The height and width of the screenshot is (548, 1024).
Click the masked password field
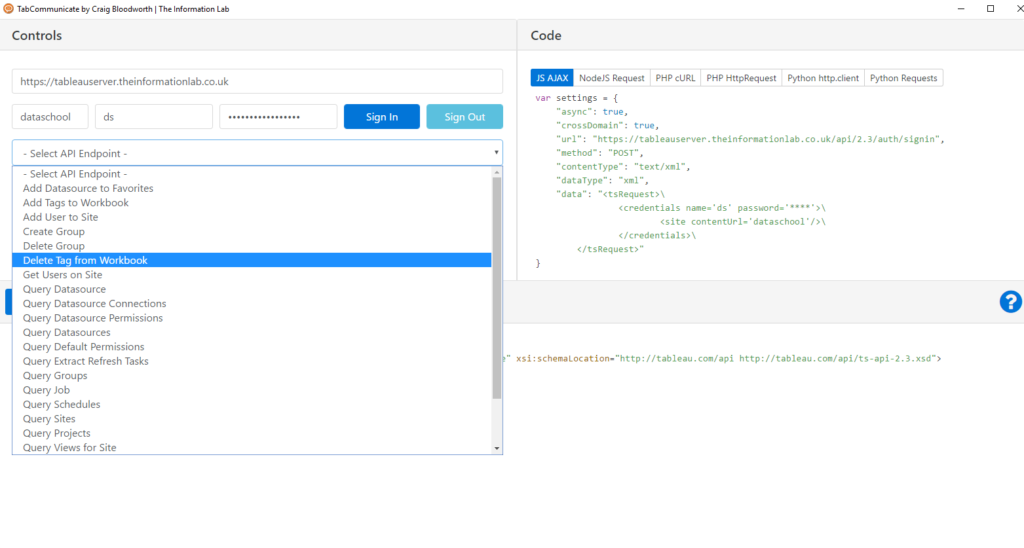278,117
